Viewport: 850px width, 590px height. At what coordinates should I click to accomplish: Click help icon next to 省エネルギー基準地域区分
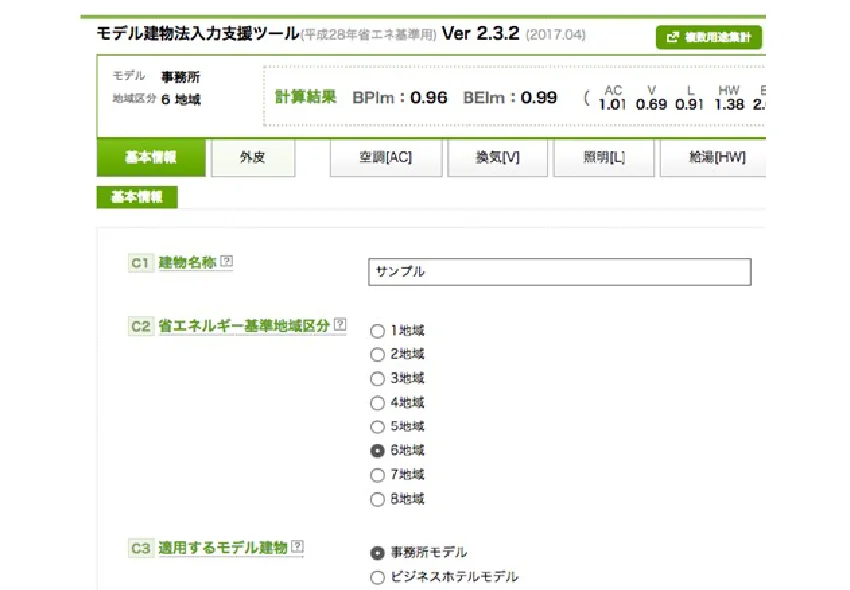[340, 325]
